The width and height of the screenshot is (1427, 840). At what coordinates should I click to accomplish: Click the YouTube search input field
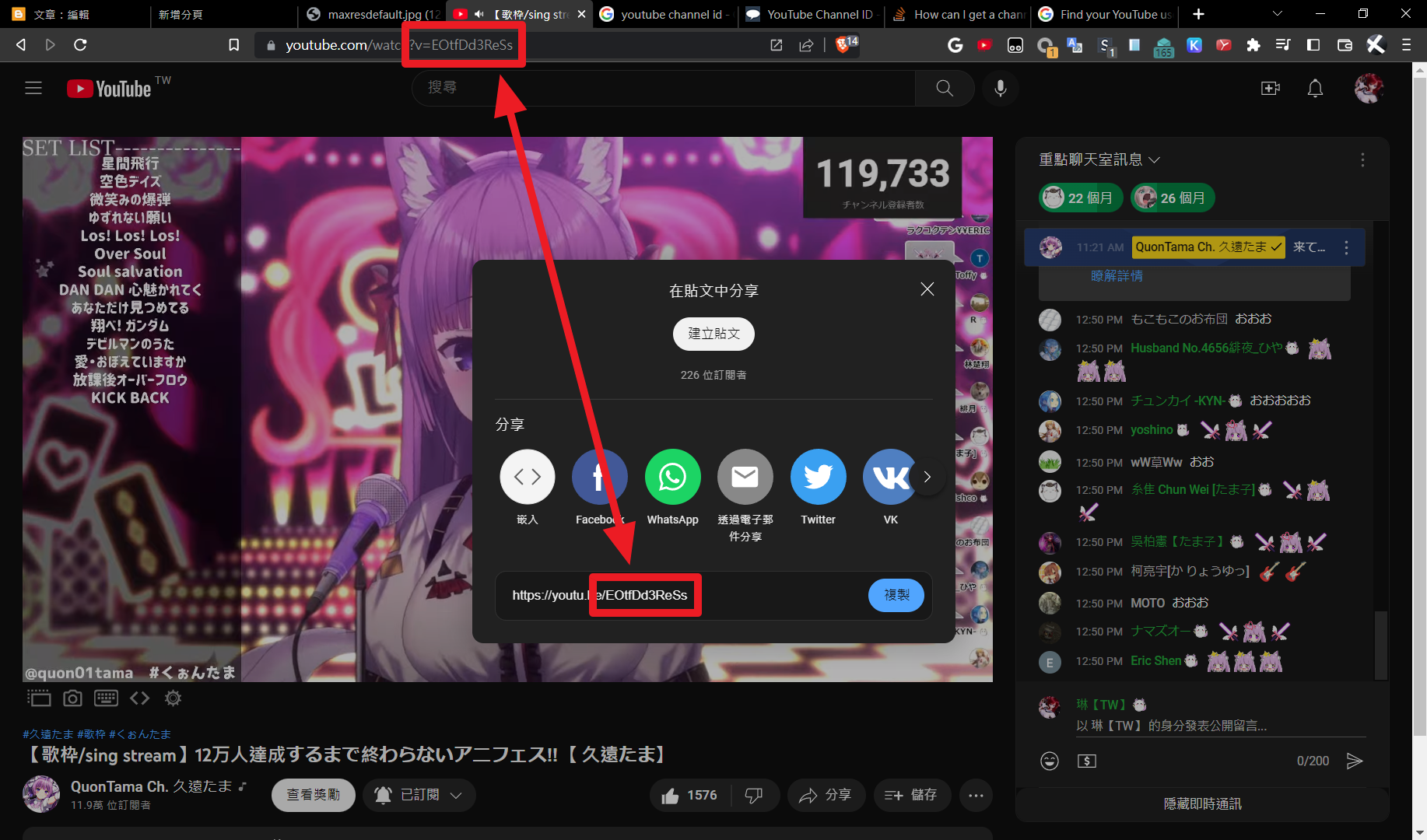point(661,88)
